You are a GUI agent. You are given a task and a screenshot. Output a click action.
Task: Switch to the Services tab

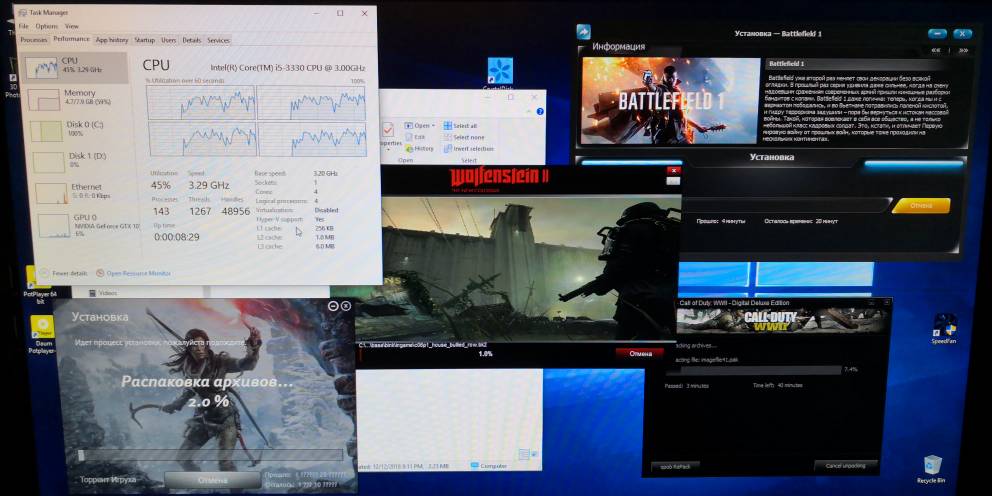tap(218, 40)
